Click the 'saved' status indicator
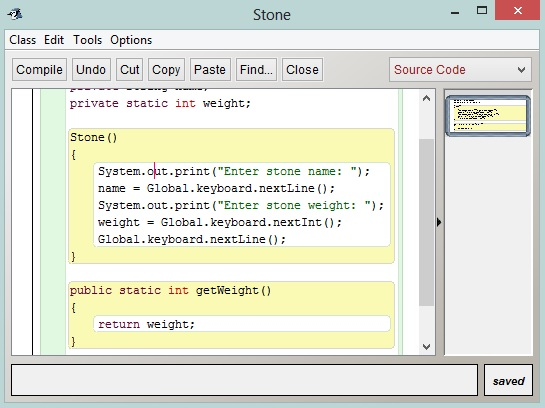The image size is (545, 408). coord(509,381)
